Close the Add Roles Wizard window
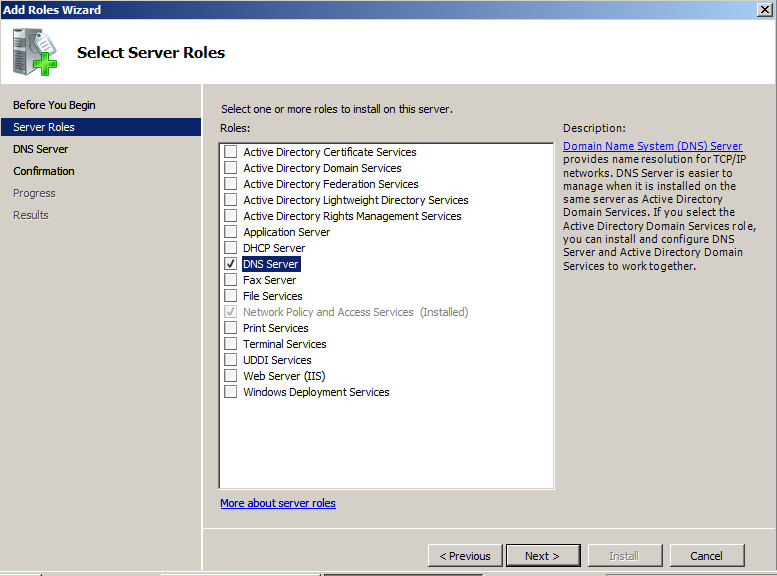 pos(765,9)
